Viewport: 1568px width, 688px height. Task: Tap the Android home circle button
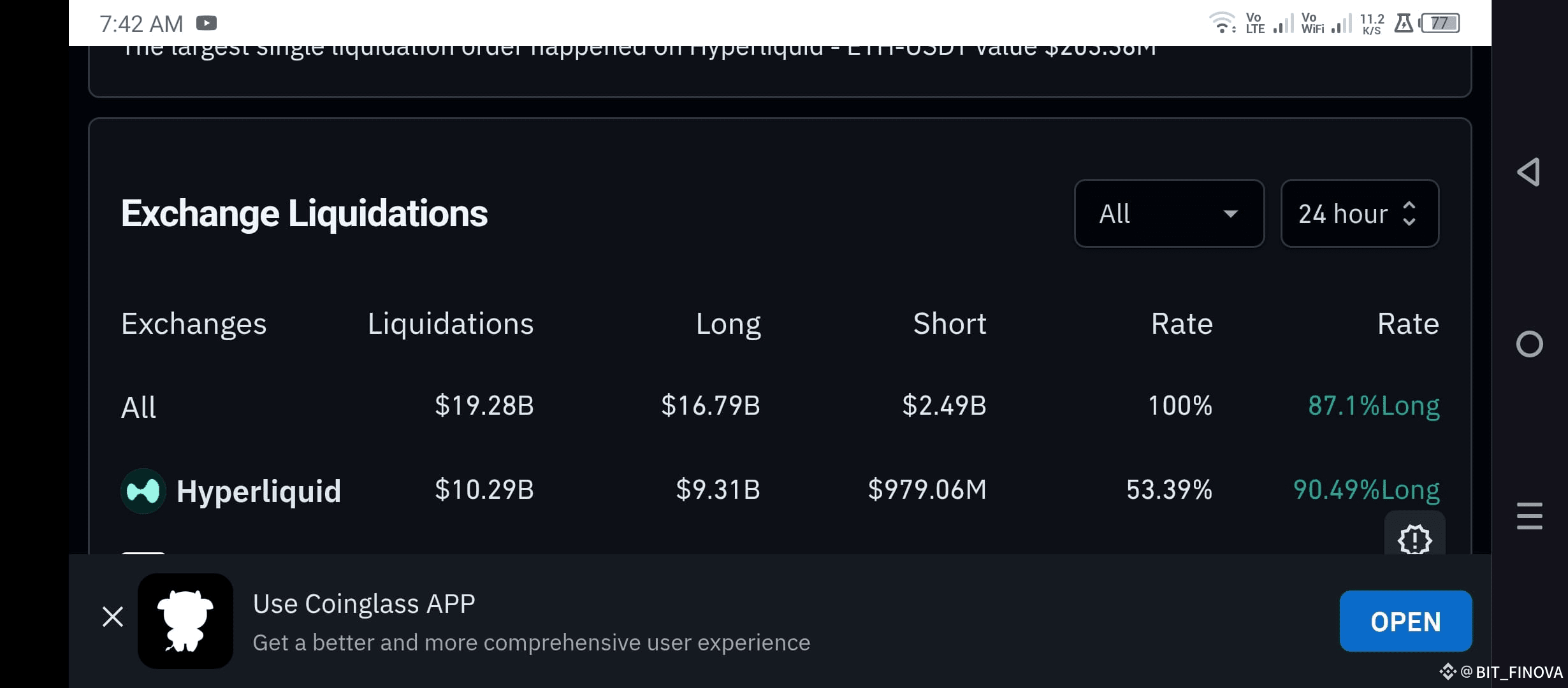(1529, 344)
